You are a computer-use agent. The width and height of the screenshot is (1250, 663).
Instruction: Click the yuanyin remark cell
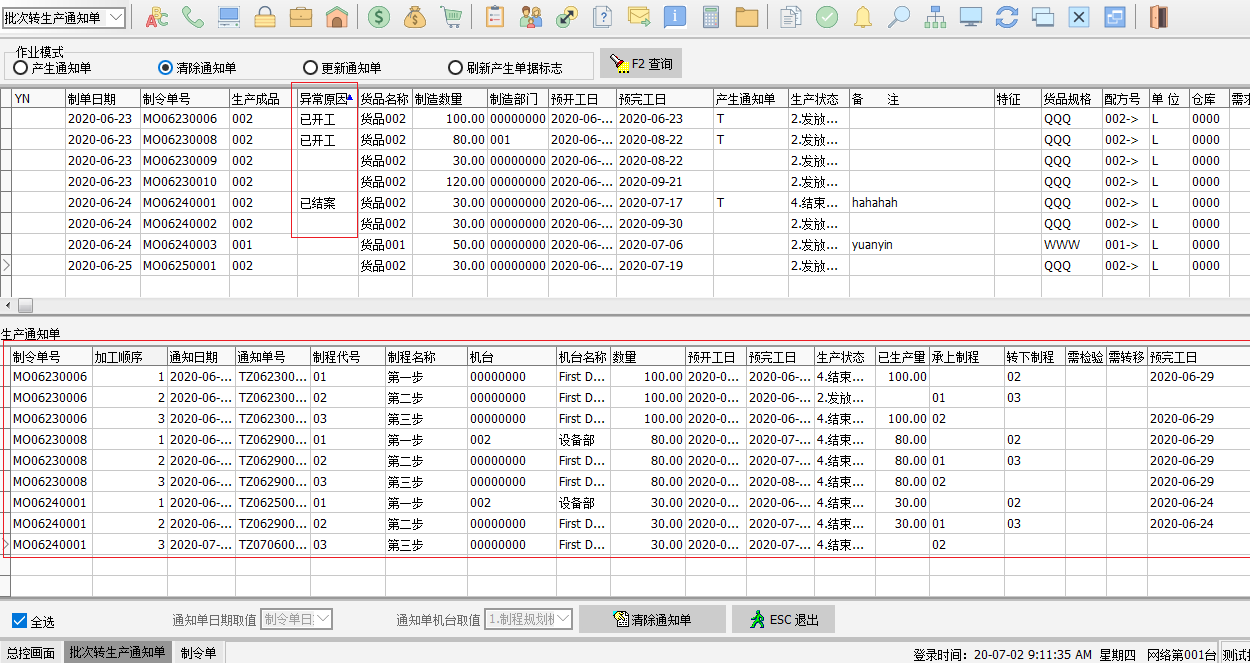(x=921, y=245)
